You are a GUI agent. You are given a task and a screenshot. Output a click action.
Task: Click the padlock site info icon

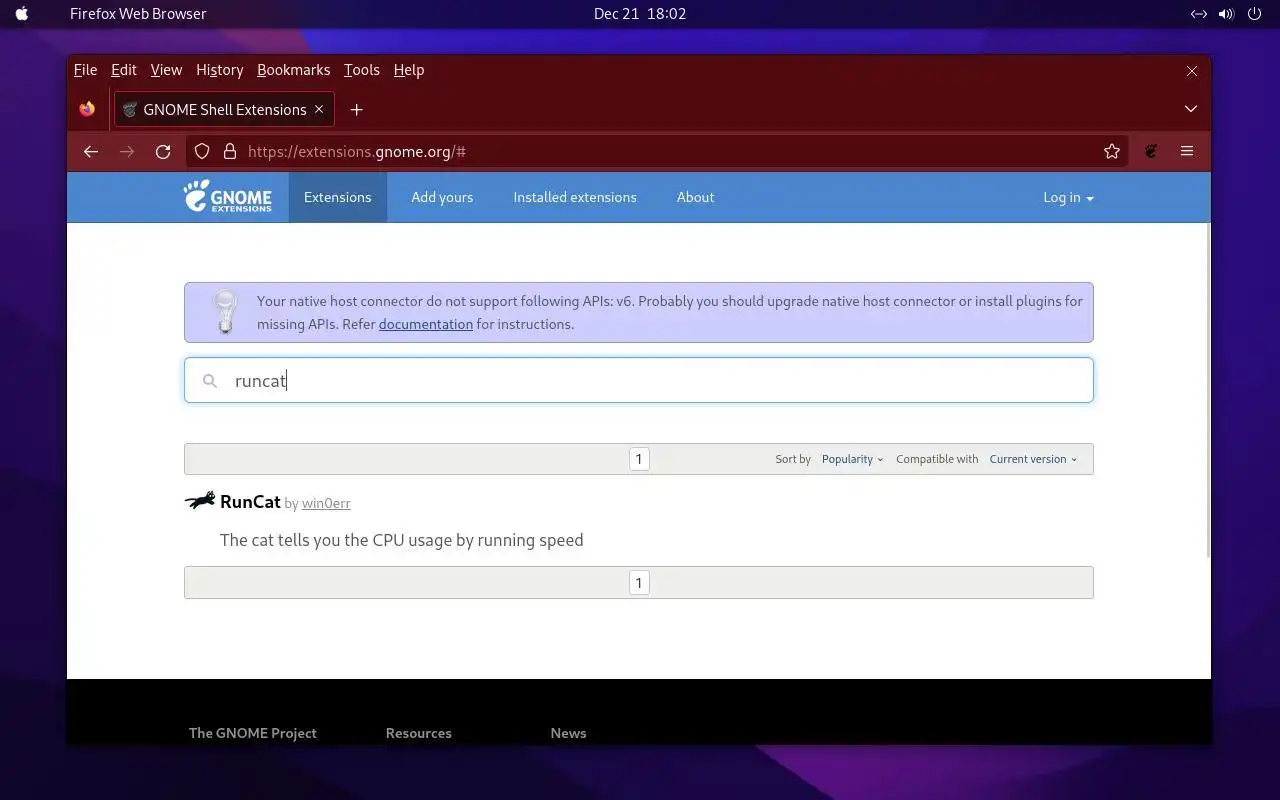[229, 151]
